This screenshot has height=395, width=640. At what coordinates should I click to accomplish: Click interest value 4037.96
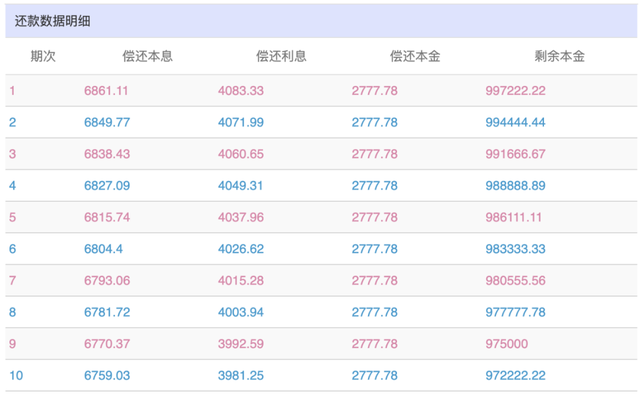point(241,217)
